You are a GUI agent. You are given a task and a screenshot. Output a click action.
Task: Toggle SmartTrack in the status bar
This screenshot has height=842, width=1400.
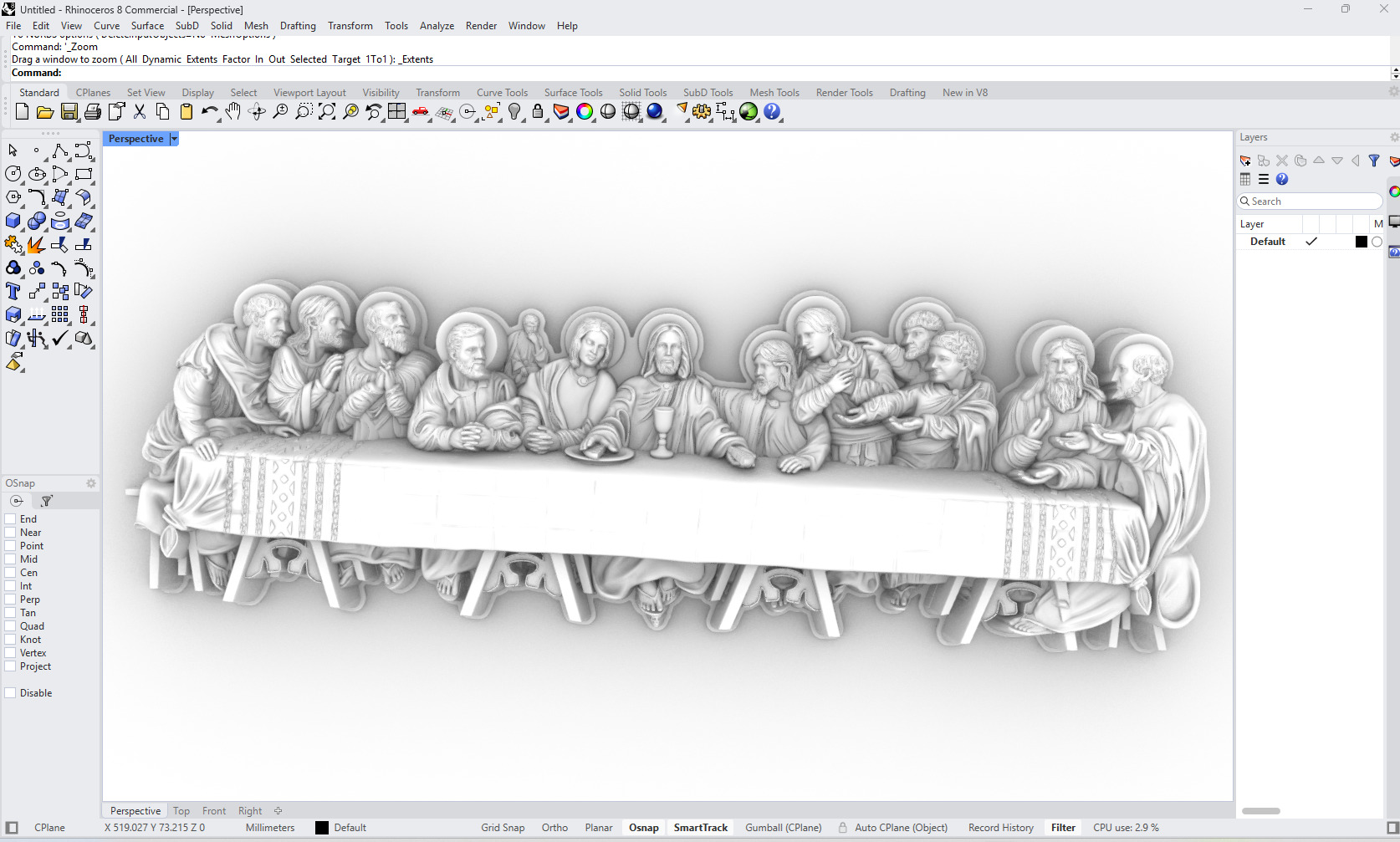[x=701, y=828]
